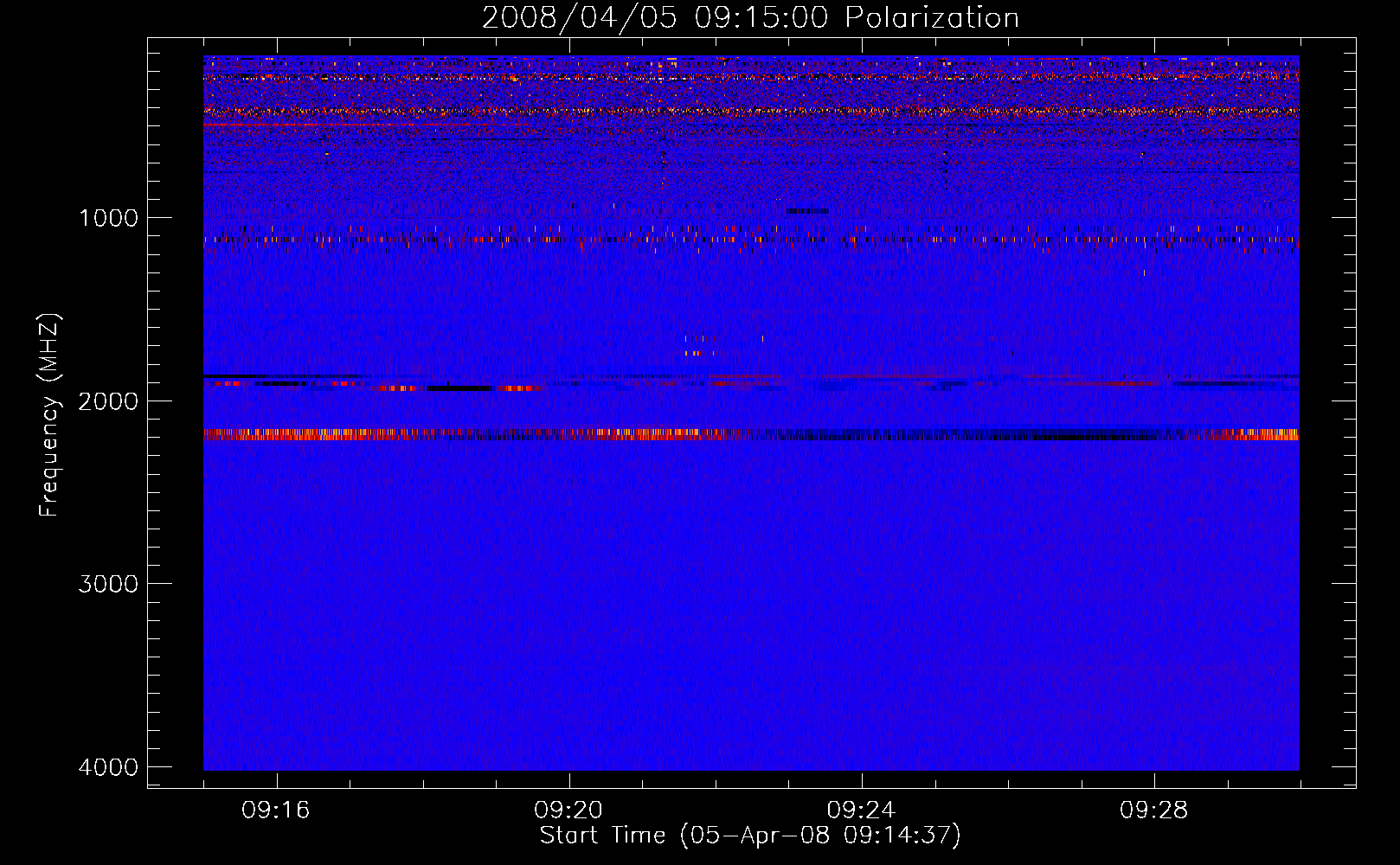Click the "3000" frequency tick label

[108, 584]
